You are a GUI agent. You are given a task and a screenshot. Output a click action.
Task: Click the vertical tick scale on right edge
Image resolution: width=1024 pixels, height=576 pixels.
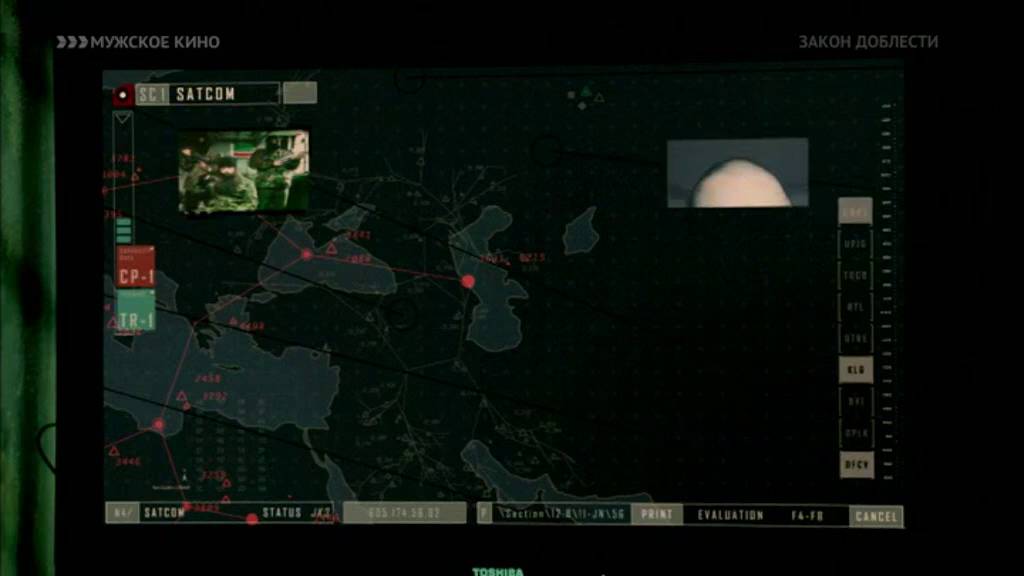[887, 291]
